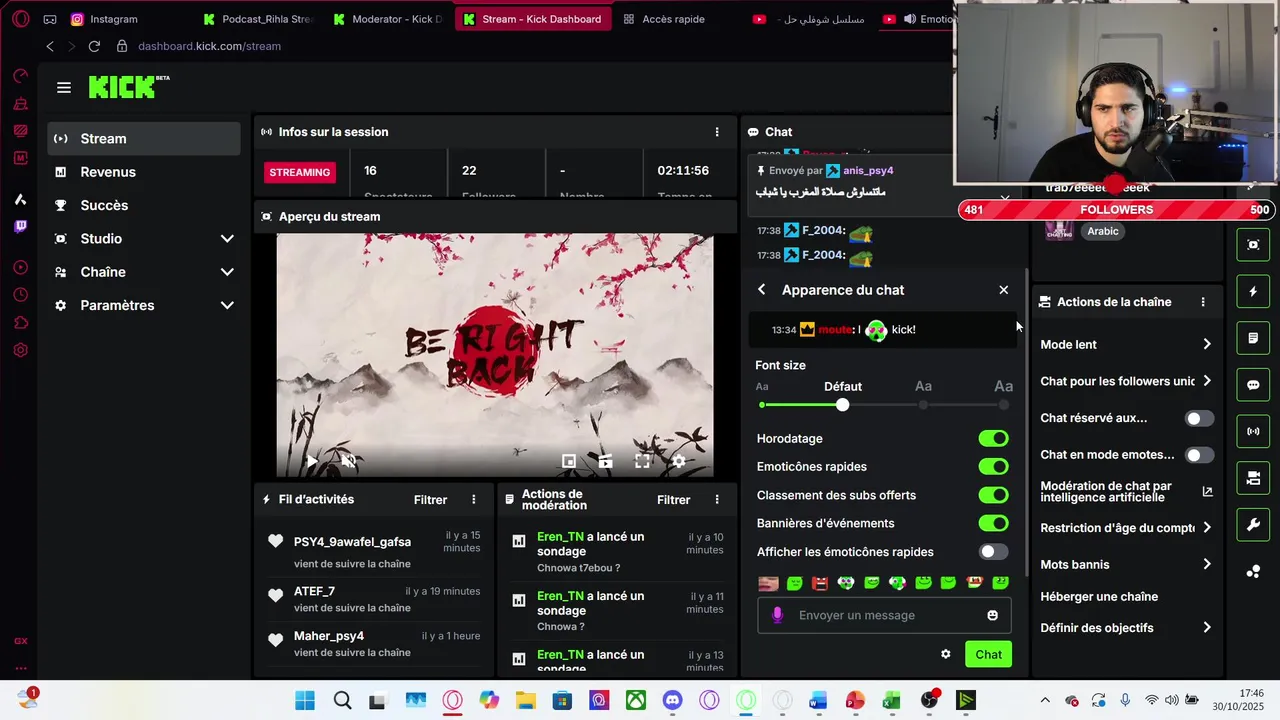Open chat settings gear near Chat button
Image resolution: width=1280 pixels, height=720 pixels.
[x=946, y=654]
